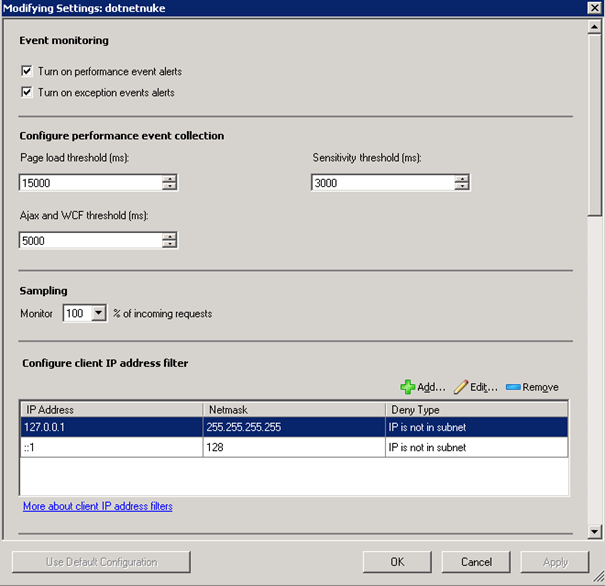605x586 pixels.
Task: Close the Modifying Settings dialog
Action: tap(594, 8)
